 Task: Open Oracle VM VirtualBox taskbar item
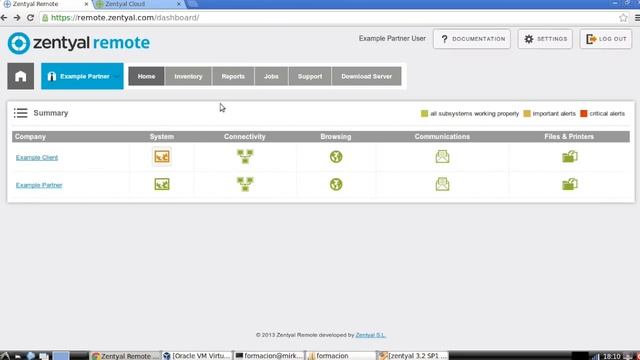198,356
